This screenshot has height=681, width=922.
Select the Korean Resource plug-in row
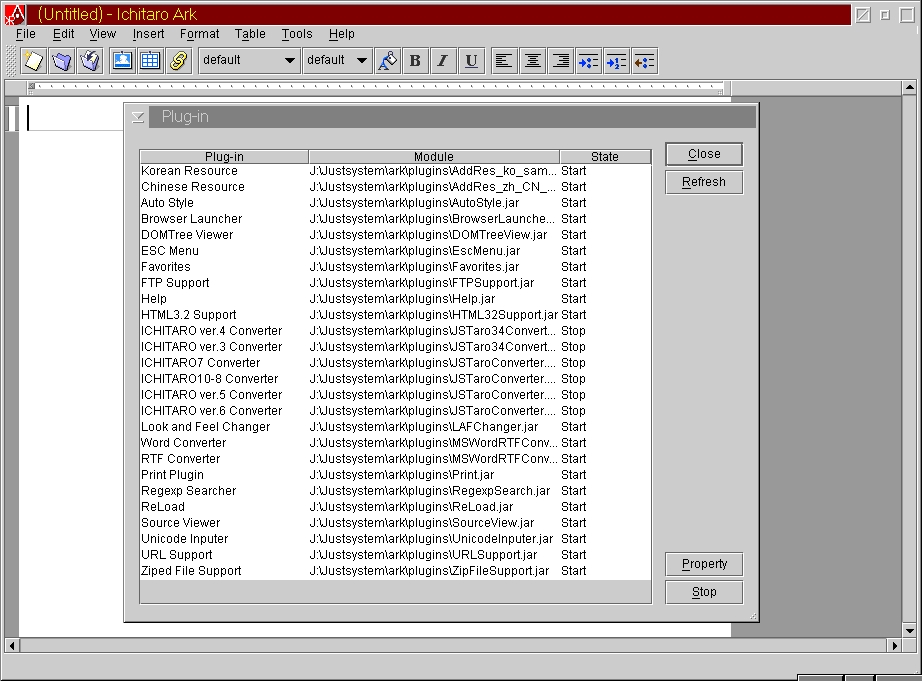395,171
